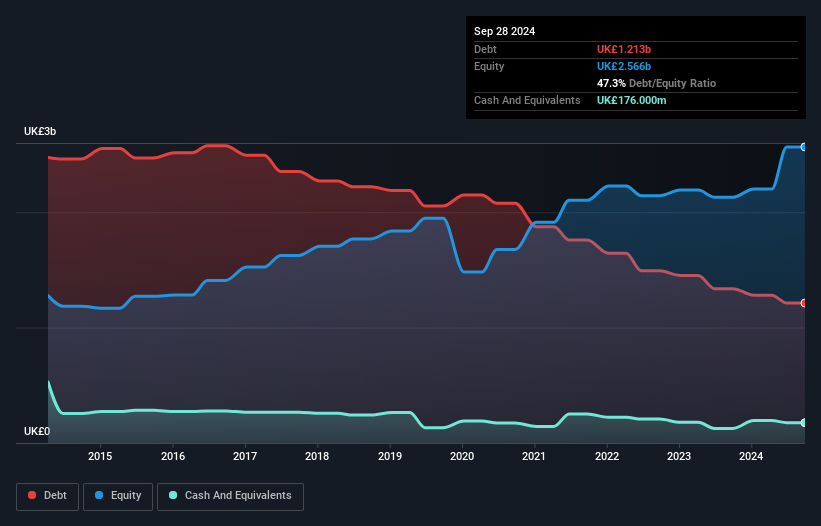
Task: Click the tooltip's Equity row label
Action: point(490,66)
